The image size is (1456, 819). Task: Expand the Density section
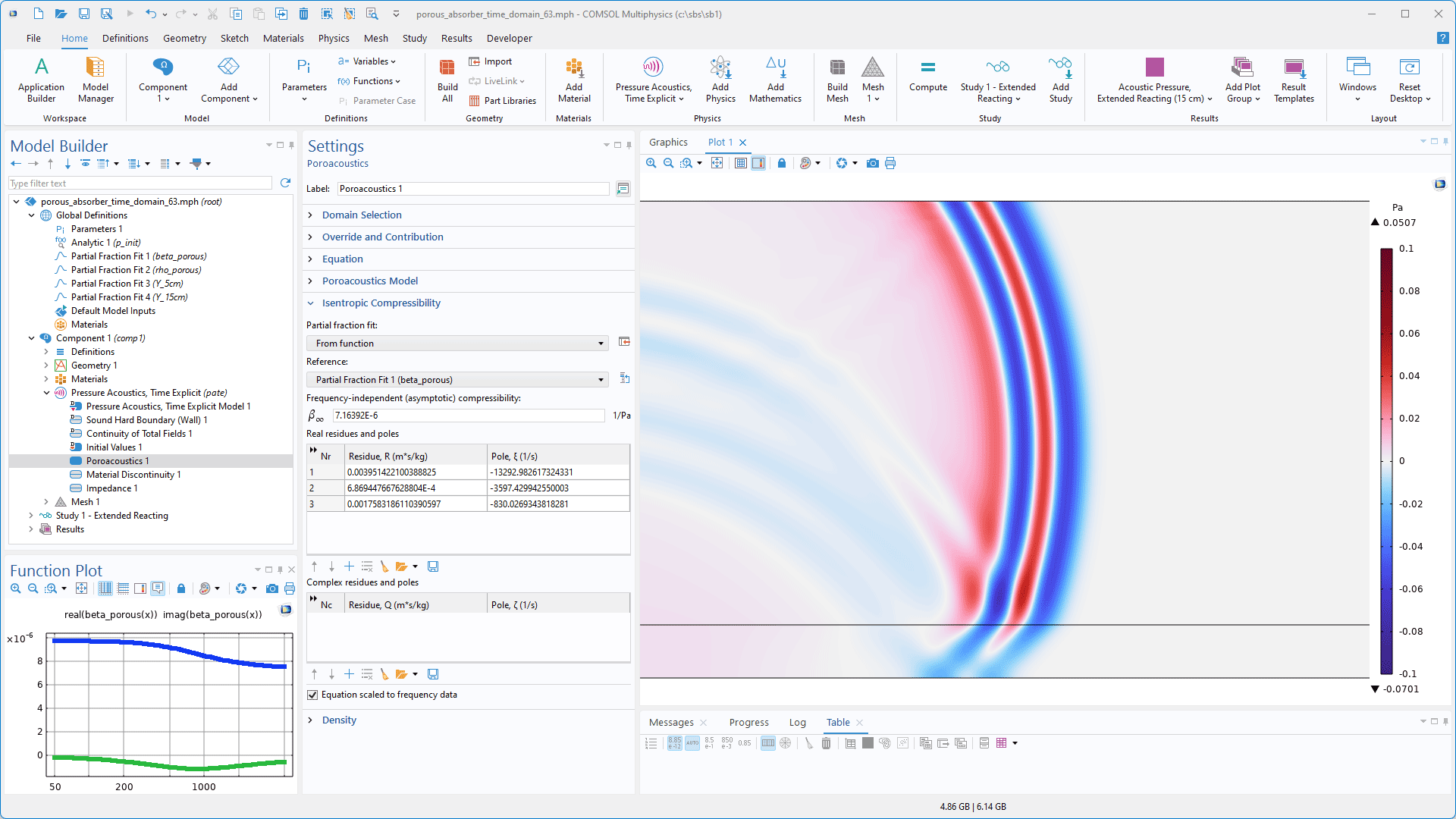click(x=339, y=720)
